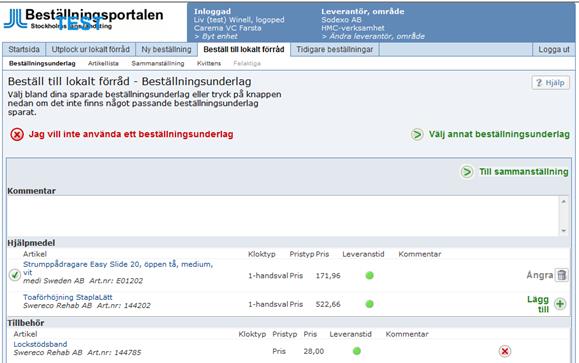
Task: Click the Tillbehör section heading
Action: point(26,323)
